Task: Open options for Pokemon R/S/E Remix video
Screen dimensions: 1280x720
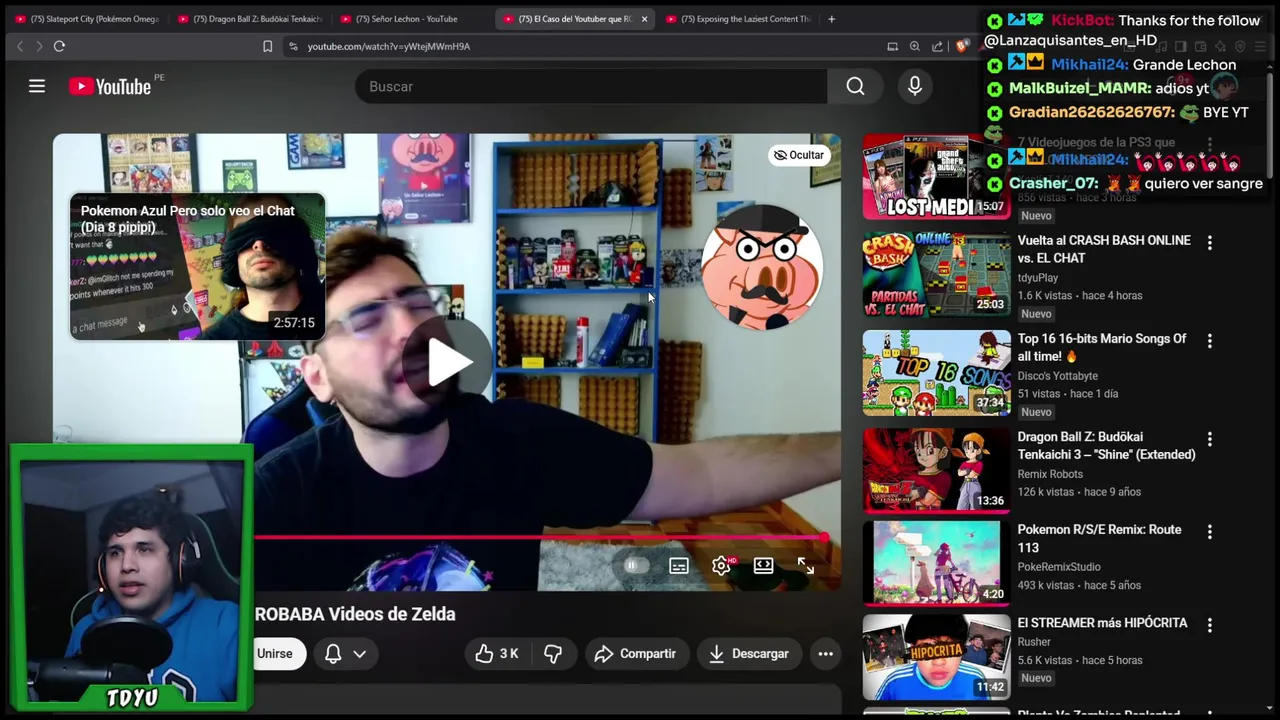Action: (x=1209, y=532)
